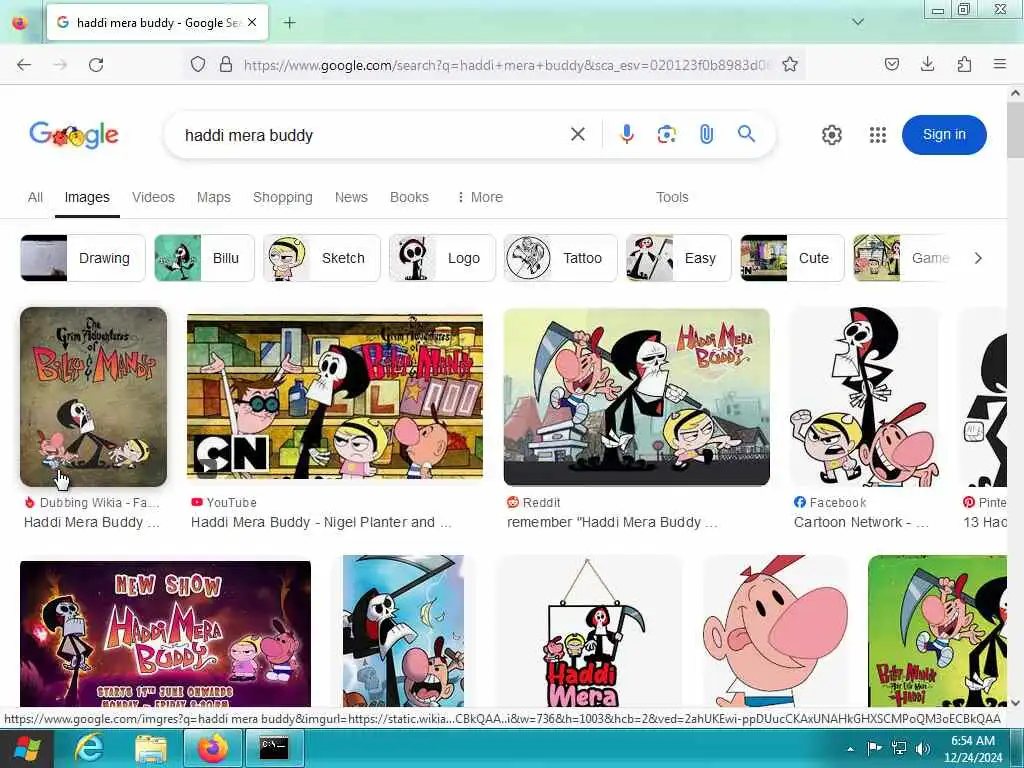The height and width of the screenshot is (768, 1024).
Task: Open the extensions puzzle icon
Action: click(x=964, y=64)
